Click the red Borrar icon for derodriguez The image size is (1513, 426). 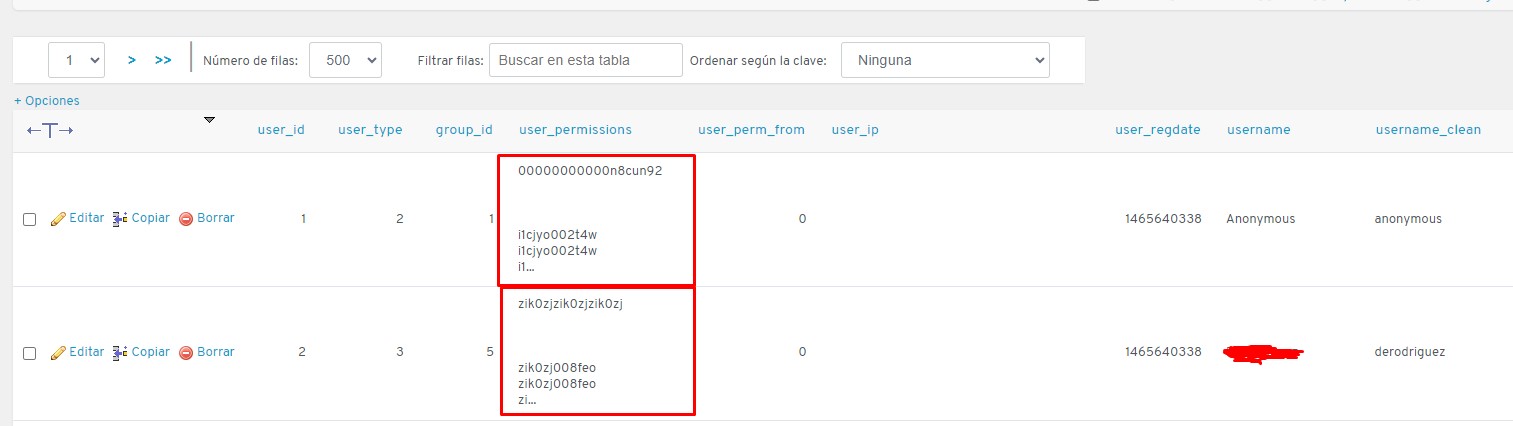(186, 353)
